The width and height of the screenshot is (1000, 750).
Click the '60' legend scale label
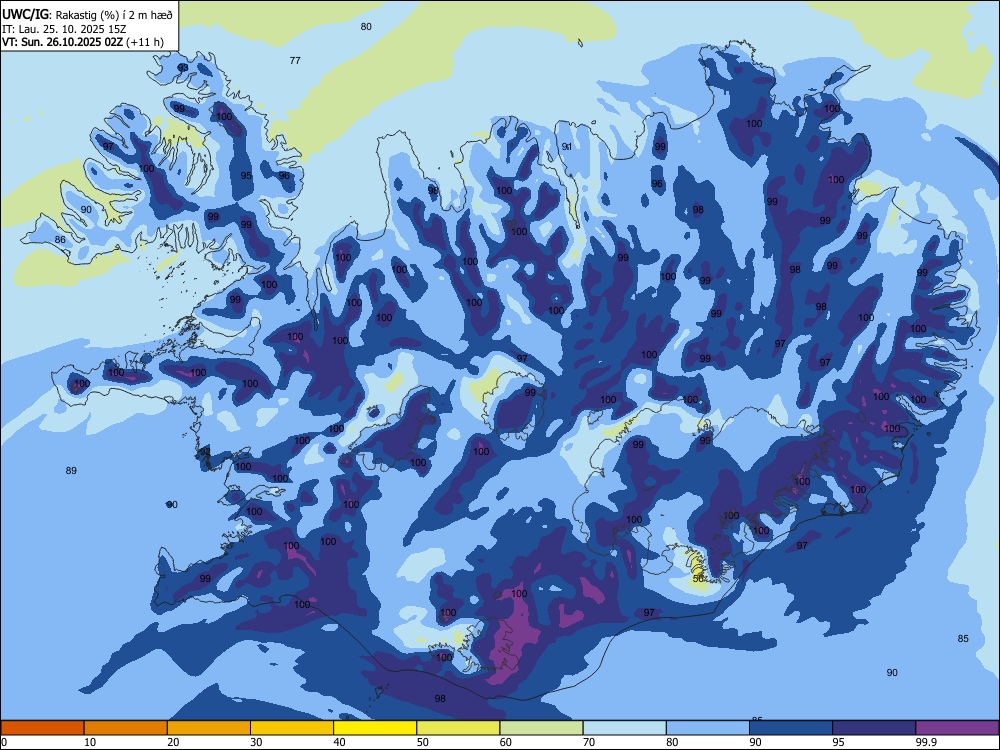(506, 742)
